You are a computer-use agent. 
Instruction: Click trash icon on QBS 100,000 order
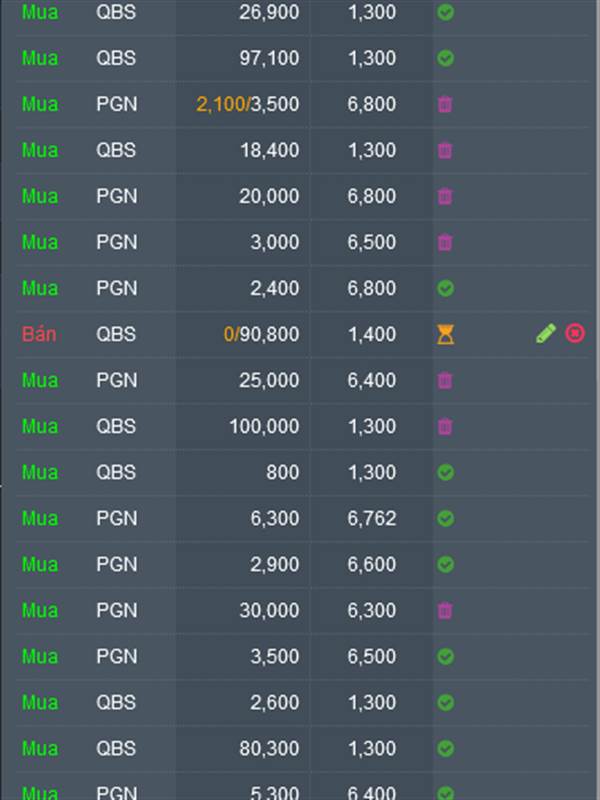tap(445, 427)
